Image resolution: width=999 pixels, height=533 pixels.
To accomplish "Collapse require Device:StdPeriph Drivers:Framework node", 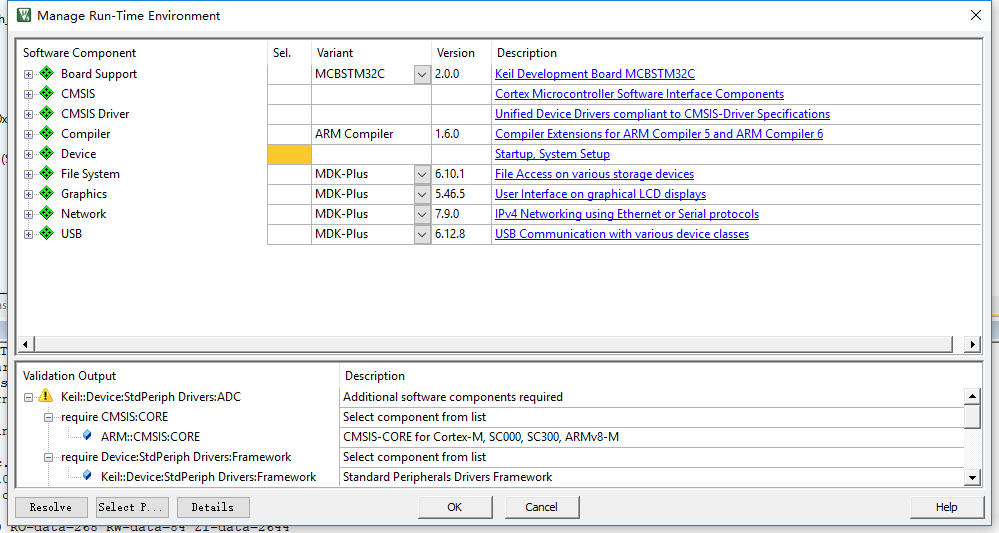I will tap(48, 457).
